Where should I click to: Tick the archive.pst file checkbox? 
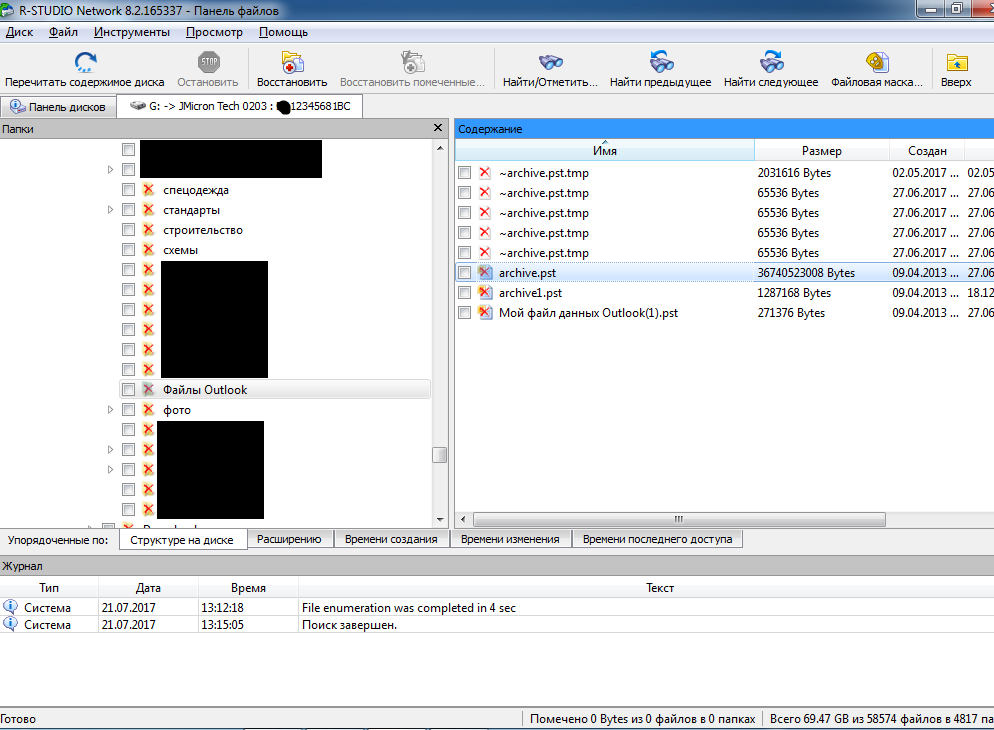tap(465, 272)
